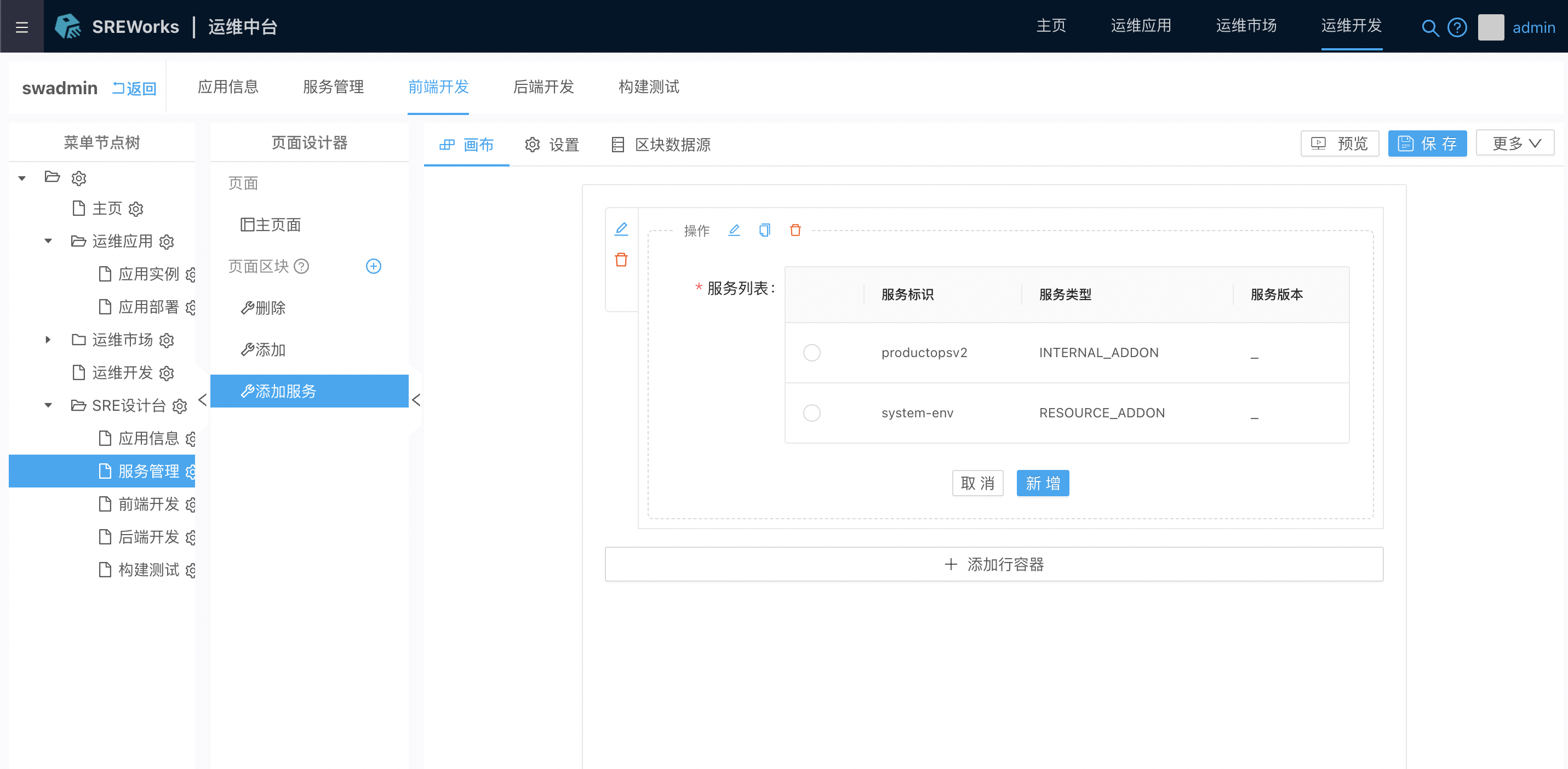Image resolution: width=1568 pixels, height=769 pixels.
Task: Click copy icon in 操作 toolbar
Action: click(x=764, y=230)
